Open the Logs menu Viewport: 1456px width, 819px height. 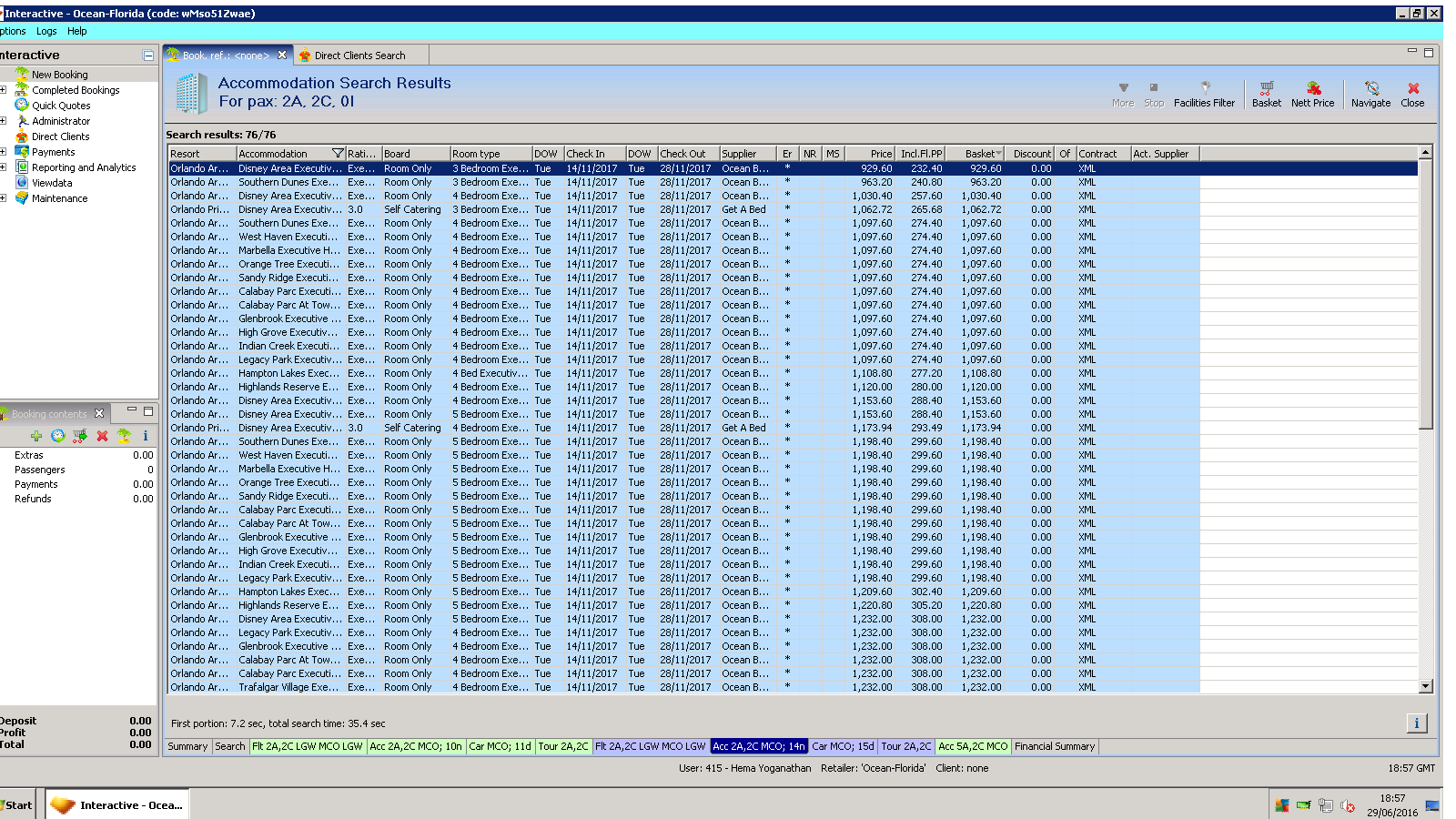46,31
